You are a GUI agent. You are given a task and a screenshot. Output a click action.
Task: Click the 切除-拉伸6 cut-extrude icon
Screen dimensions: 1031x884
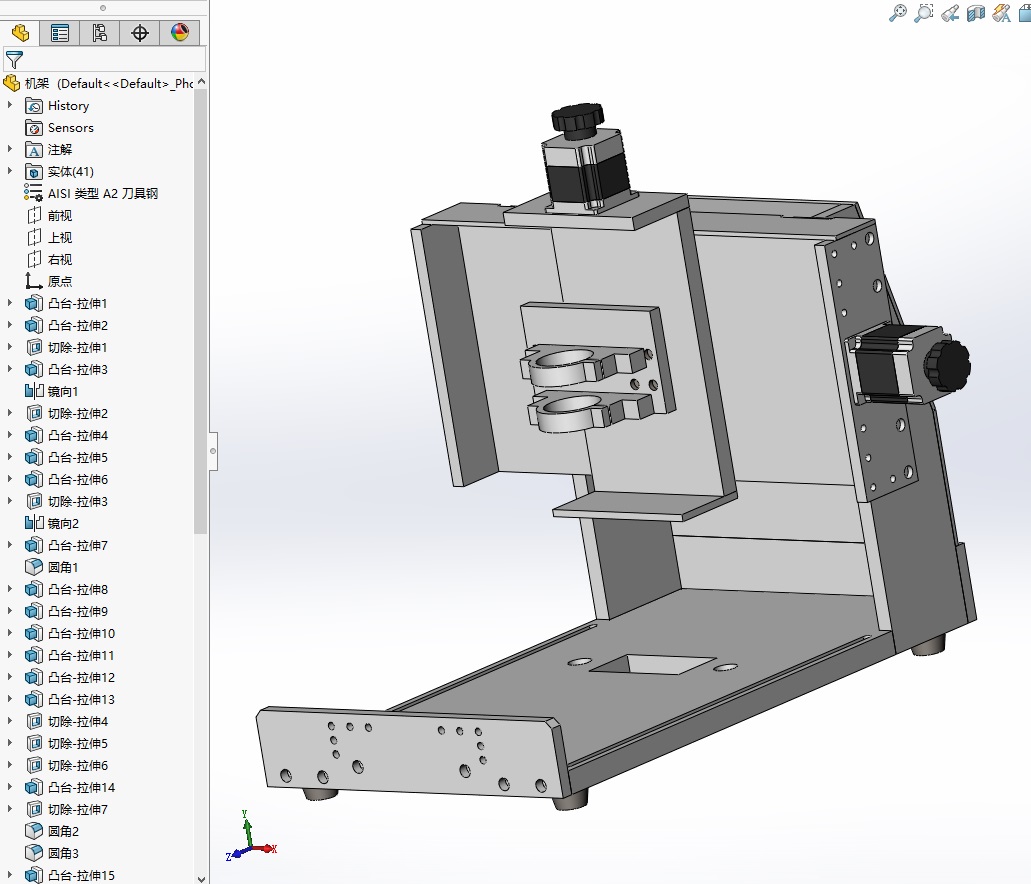(x=34, y=765)
